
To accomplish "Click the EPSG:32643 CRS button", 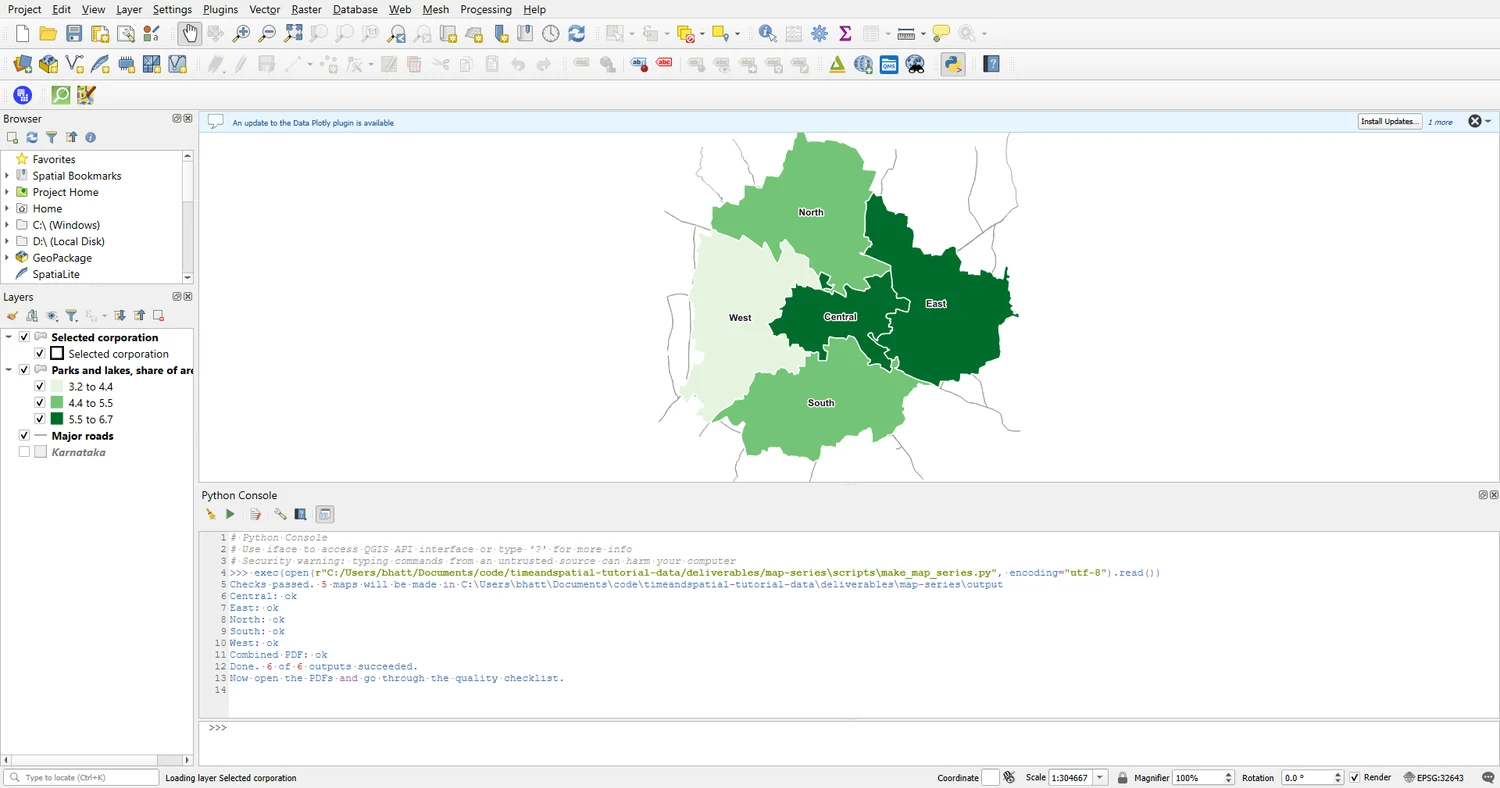I will click(x=1433, y=777).
